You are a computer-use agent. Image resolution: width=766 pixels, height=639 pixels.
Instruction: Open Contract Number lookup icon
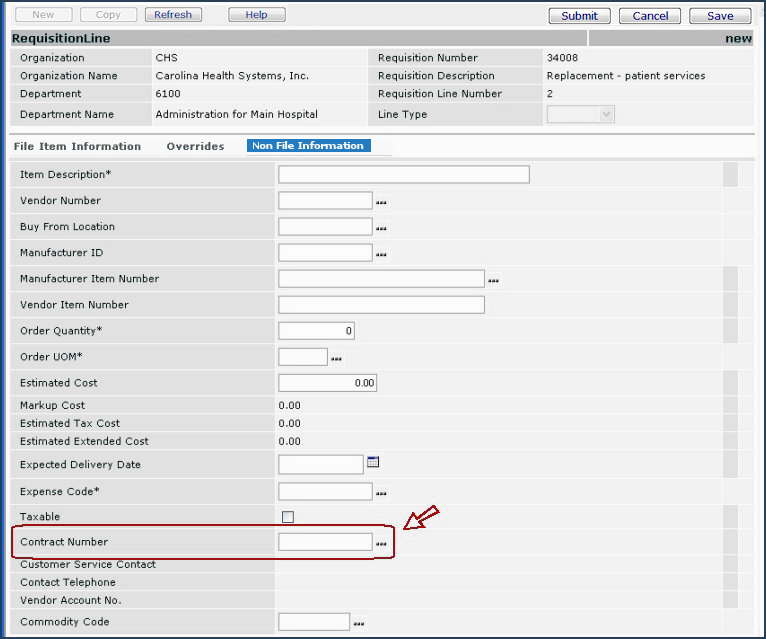[381, 543]
